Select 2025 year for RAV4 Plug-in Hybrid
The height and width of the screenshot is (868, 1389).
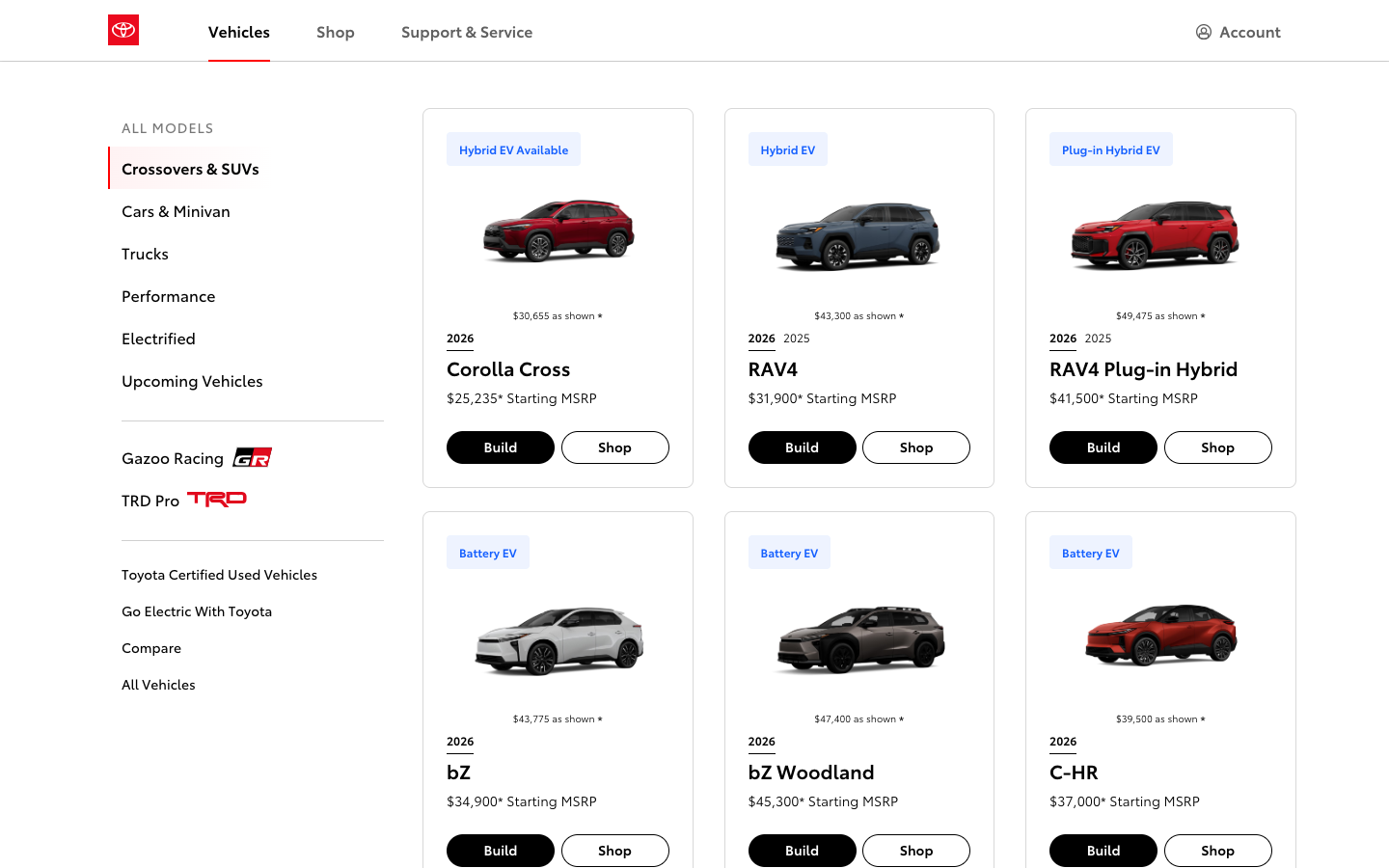coord(1098,339)
